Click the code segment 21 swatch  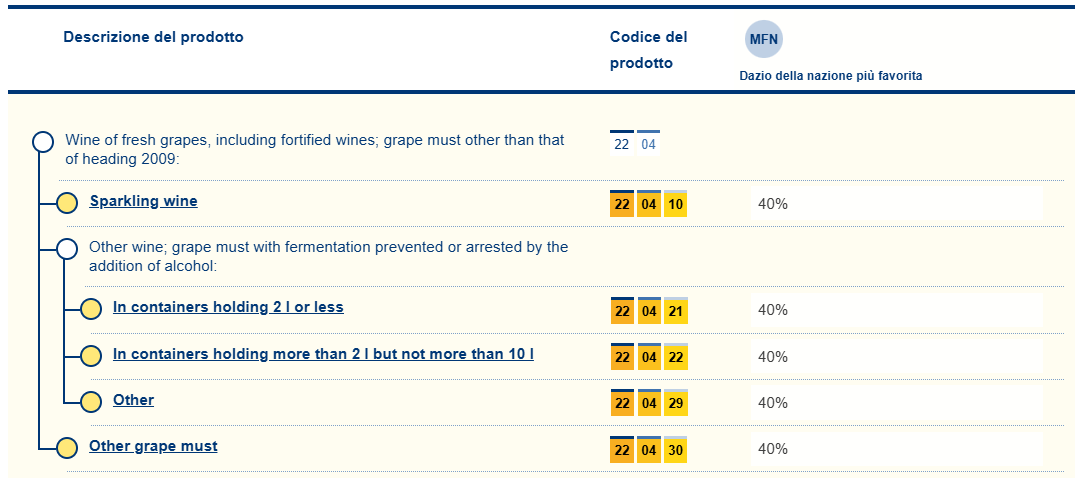coord(676,311)
